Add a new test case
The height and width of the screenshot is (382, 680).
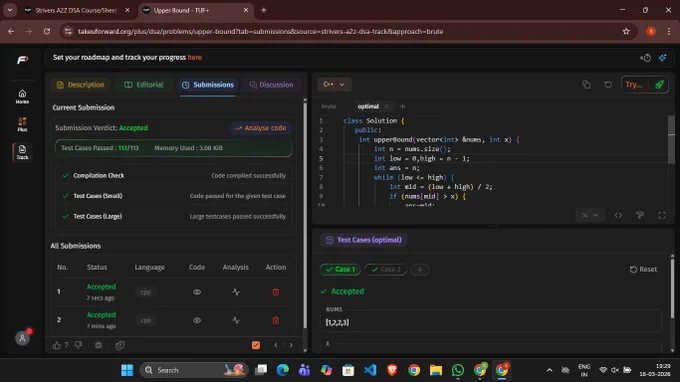(419, 269)
